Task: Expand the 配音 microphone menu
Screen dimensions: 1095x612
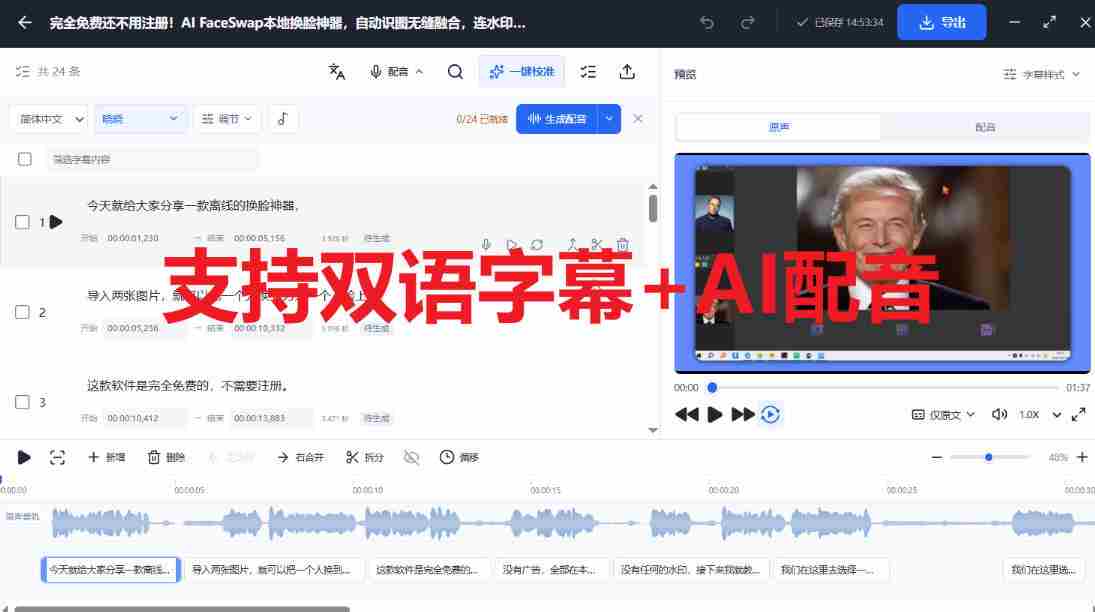Action: pos(396,71)
